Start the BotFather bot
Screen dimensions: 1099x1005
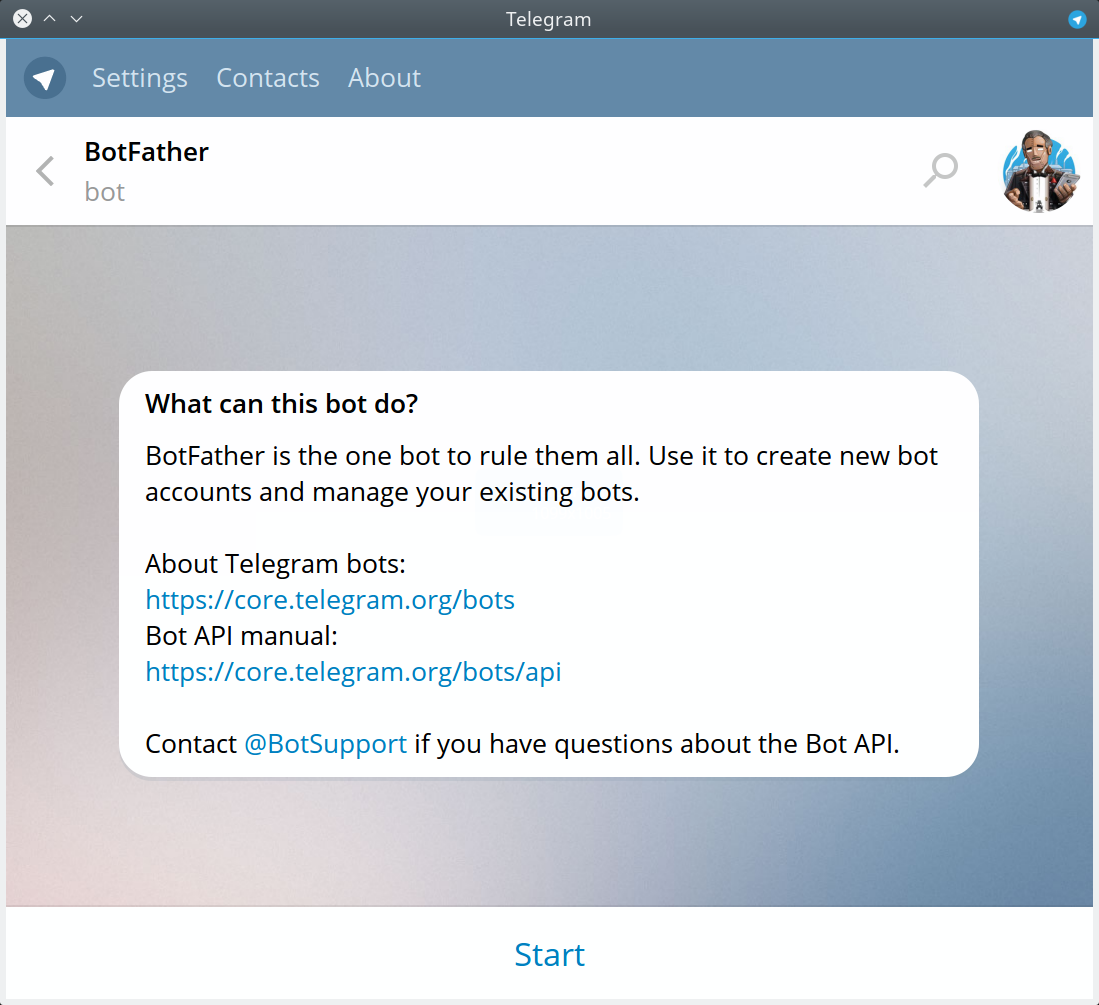tap(550, 955)
